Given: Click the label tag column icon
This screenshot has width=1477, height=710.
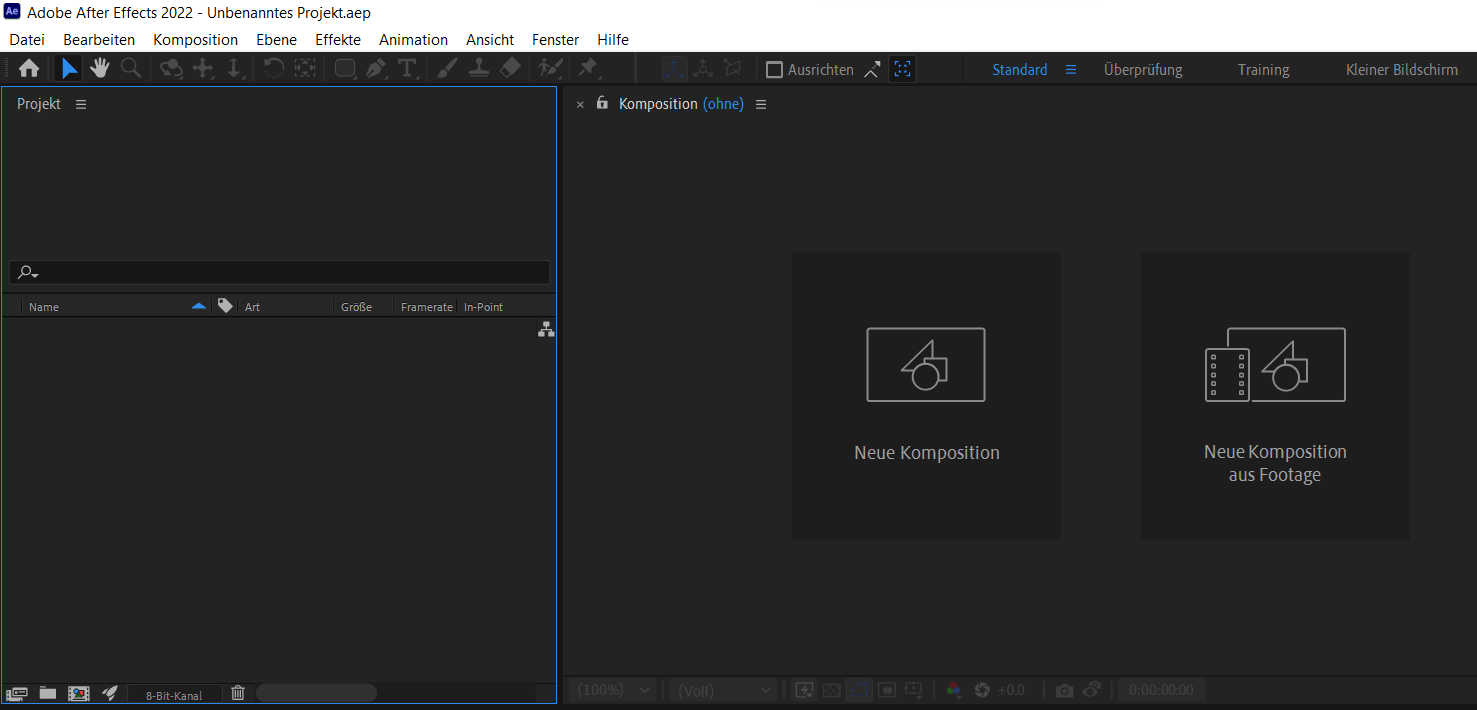Looking at the screenshot, I should click(x=225, y=306).
